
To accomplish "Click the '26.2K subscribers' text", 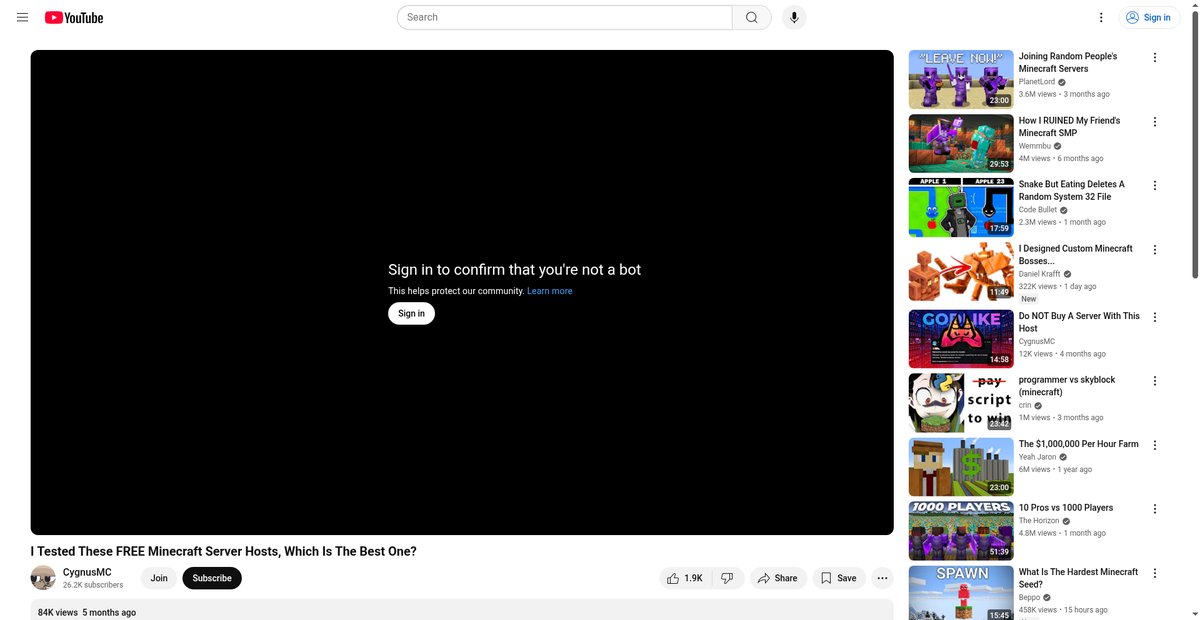I will [x=93, y=585].
